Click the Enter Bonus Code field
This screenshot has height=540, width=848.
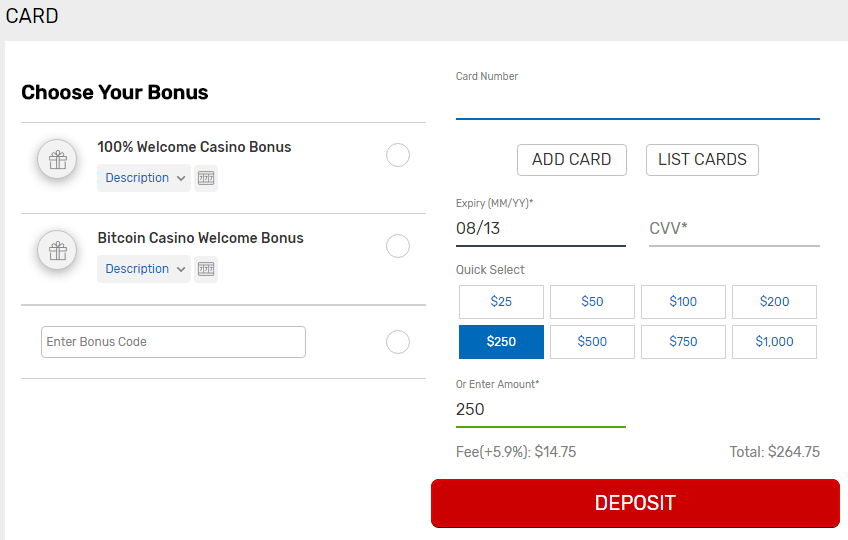click(x=173, y=342)
